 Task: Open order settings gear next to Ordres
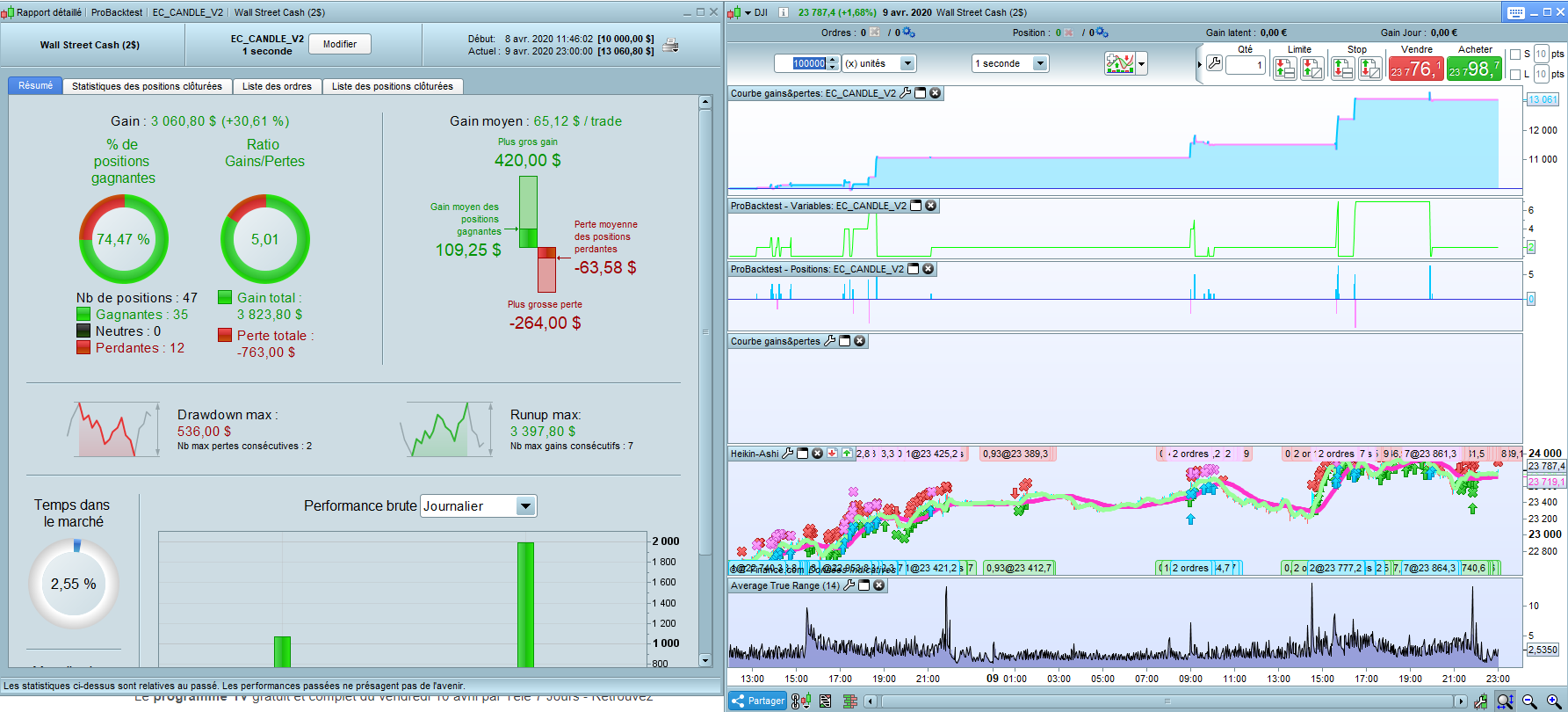(x=909, y=33)
